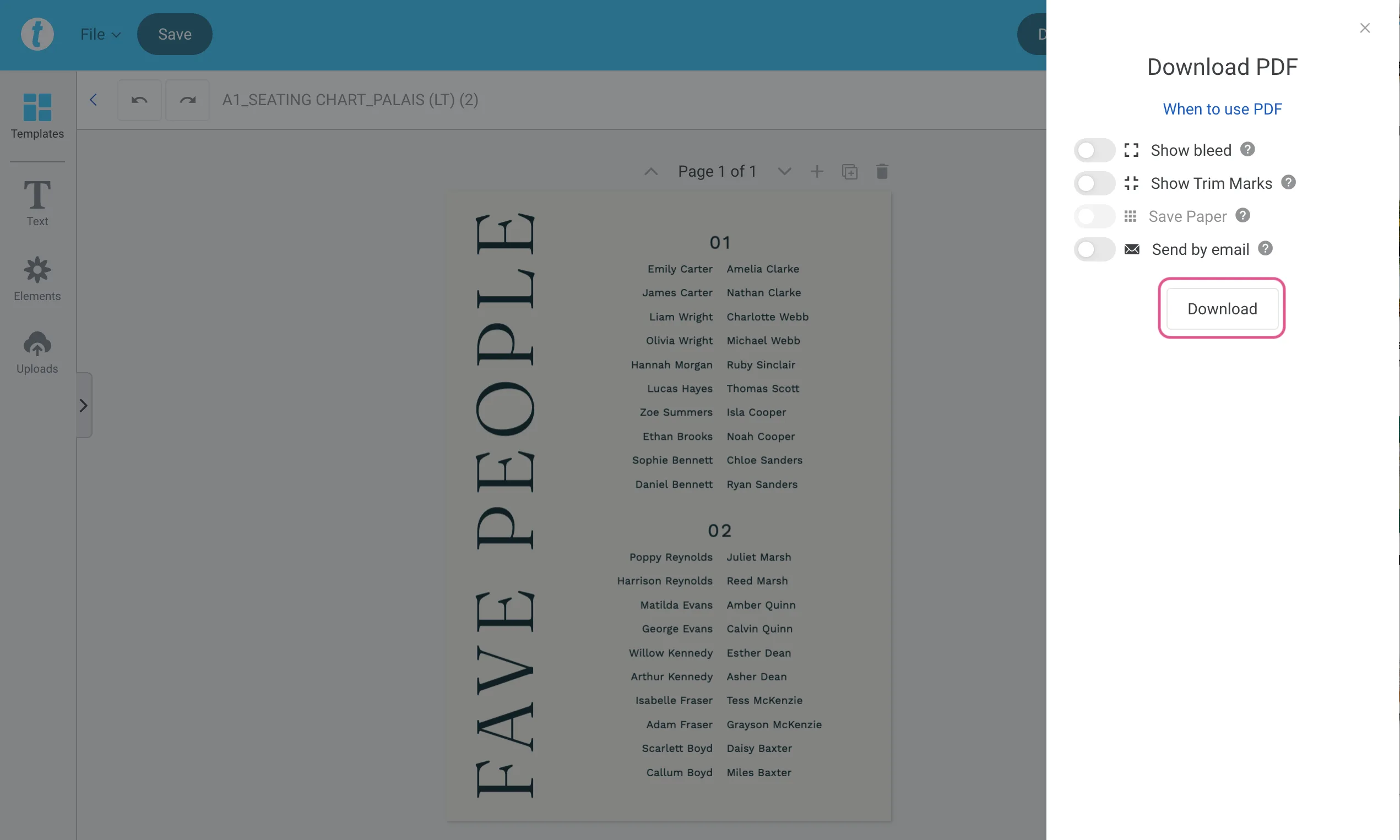
Task: Click the Download button
Action: coord(1221,308)
